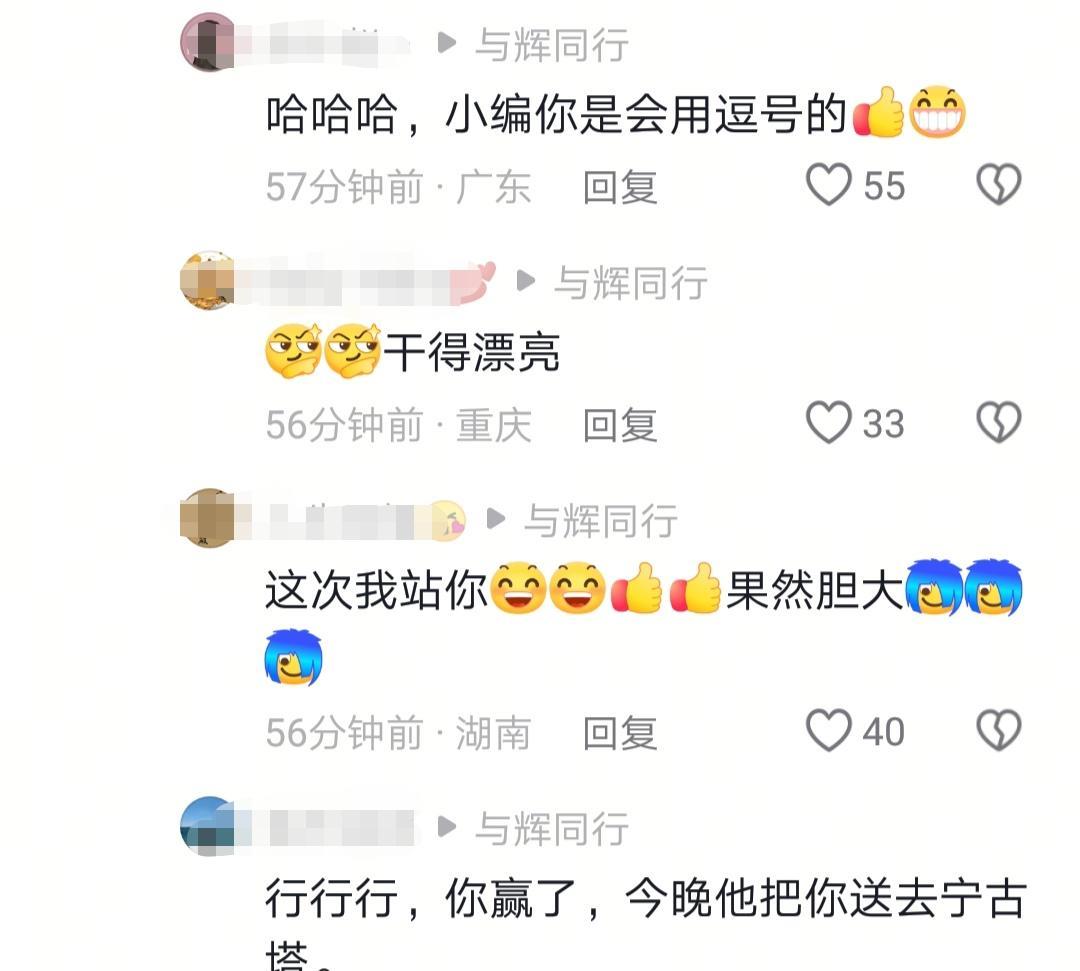Image resolution: width=1080 pixels, height=971 pixels.
Task: Like the 这次我站你 comment
Action: tap(829, 730)
